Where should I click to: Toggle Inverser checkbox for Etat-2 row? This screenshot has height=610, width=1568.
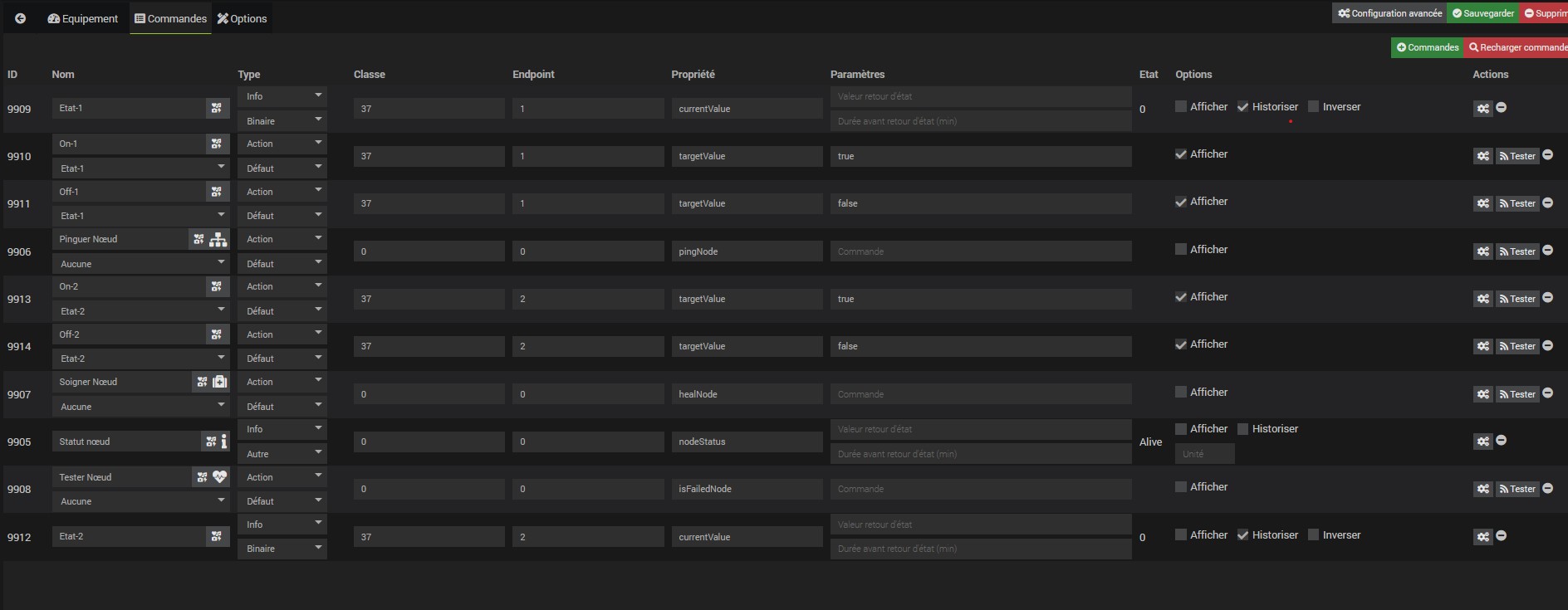coord(1313,534)
